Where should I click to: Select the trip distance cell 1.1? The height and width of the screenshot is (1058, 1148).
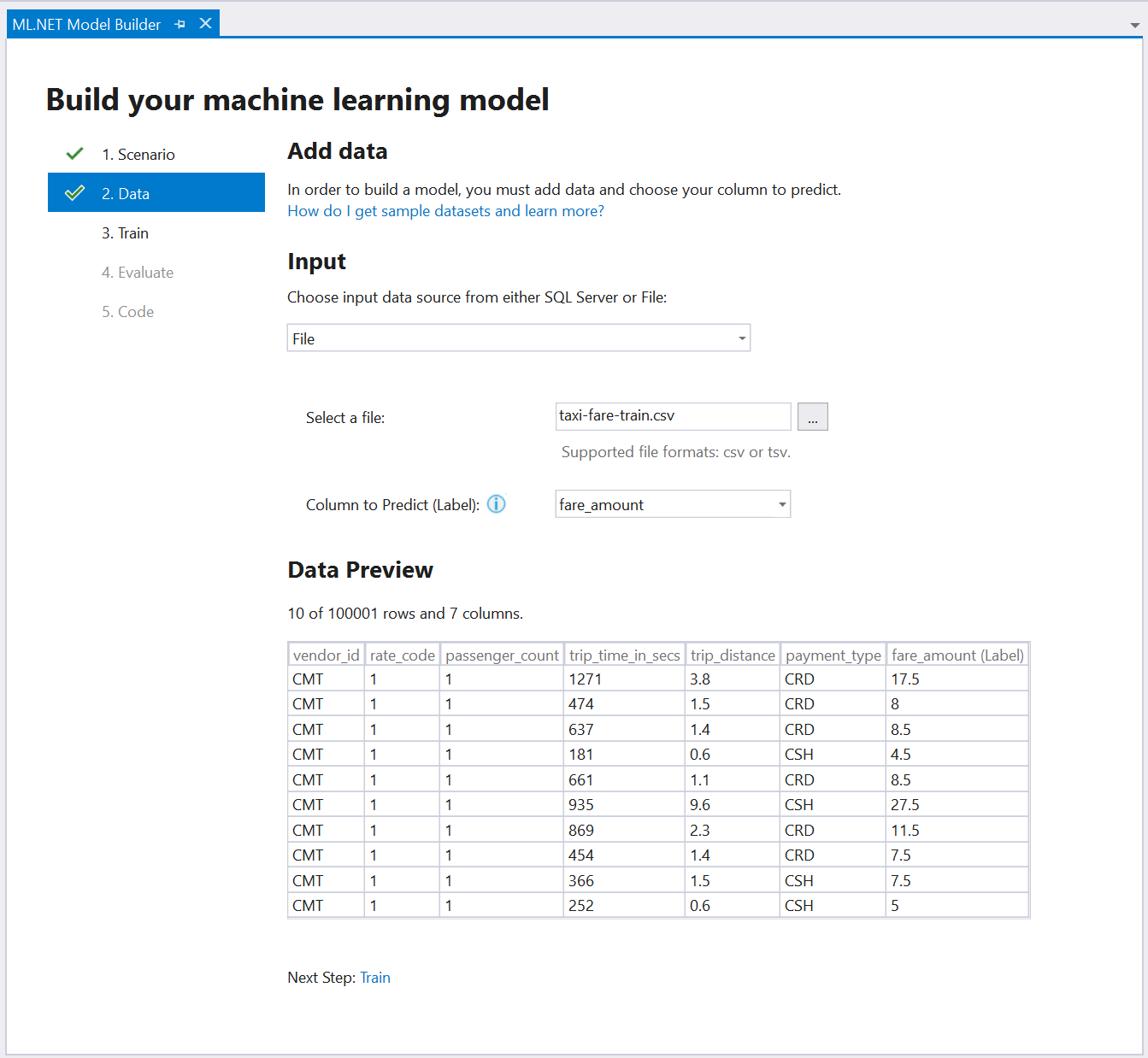[x=733, y=780]
